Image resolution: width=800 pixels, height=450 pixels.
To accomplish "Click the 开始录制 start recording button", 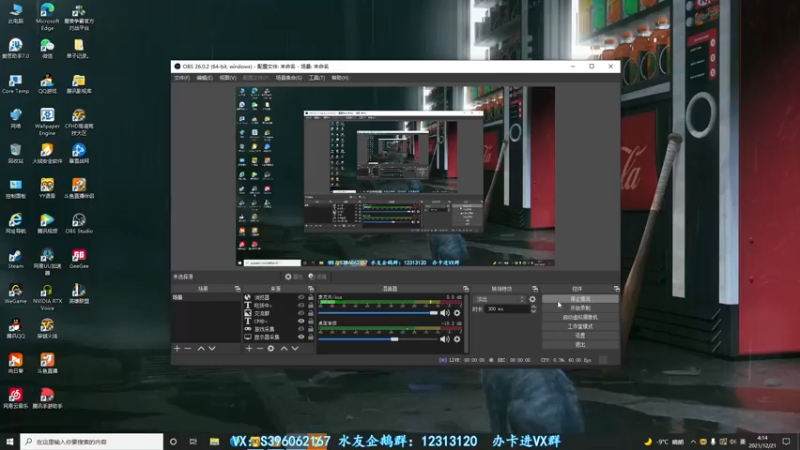I will click(580, 308).
